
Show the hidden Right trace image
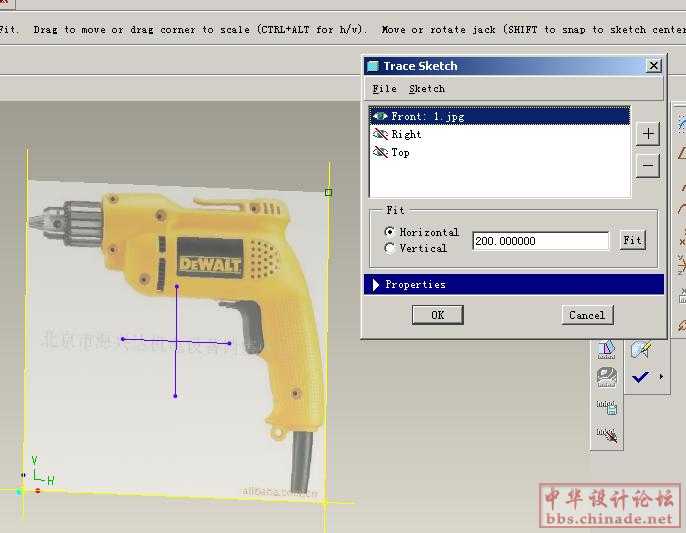click(x=380, y=134)
